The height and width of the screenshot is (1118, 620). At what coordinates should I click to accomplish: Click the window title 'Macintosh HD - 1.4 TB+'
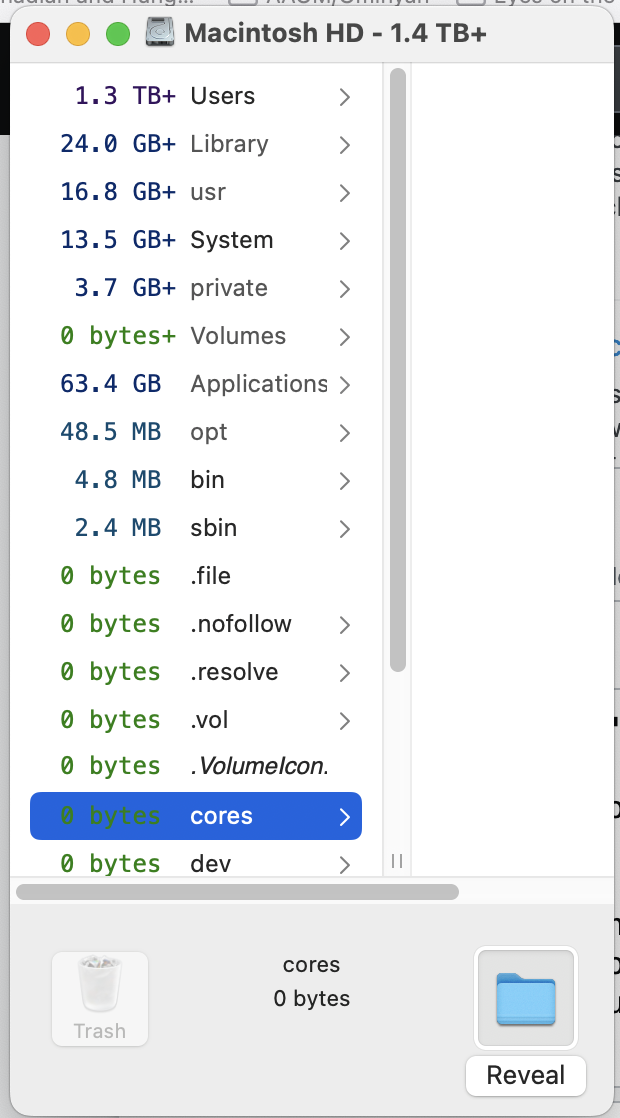pyautogui.click(x=336, y=33)
